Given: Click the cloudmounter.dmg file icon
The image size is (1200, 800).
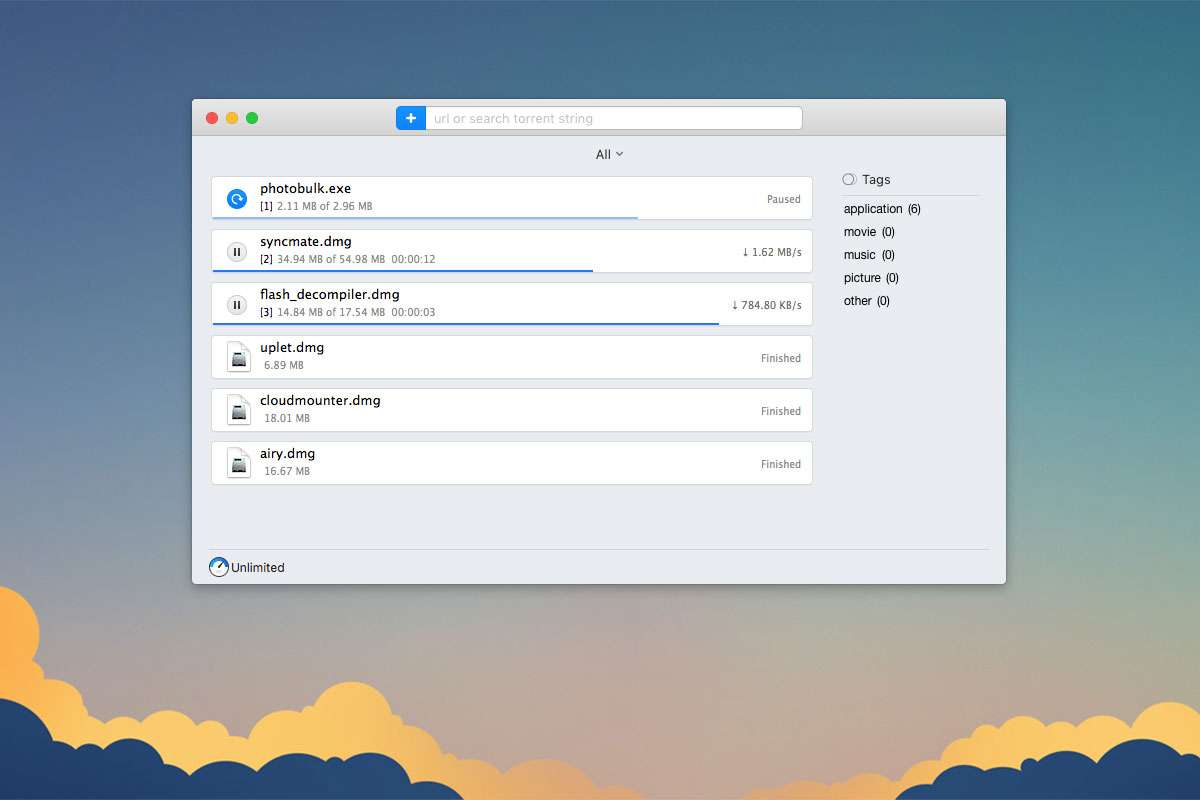Looking at the screenshot, I should [x=238, y=410].
